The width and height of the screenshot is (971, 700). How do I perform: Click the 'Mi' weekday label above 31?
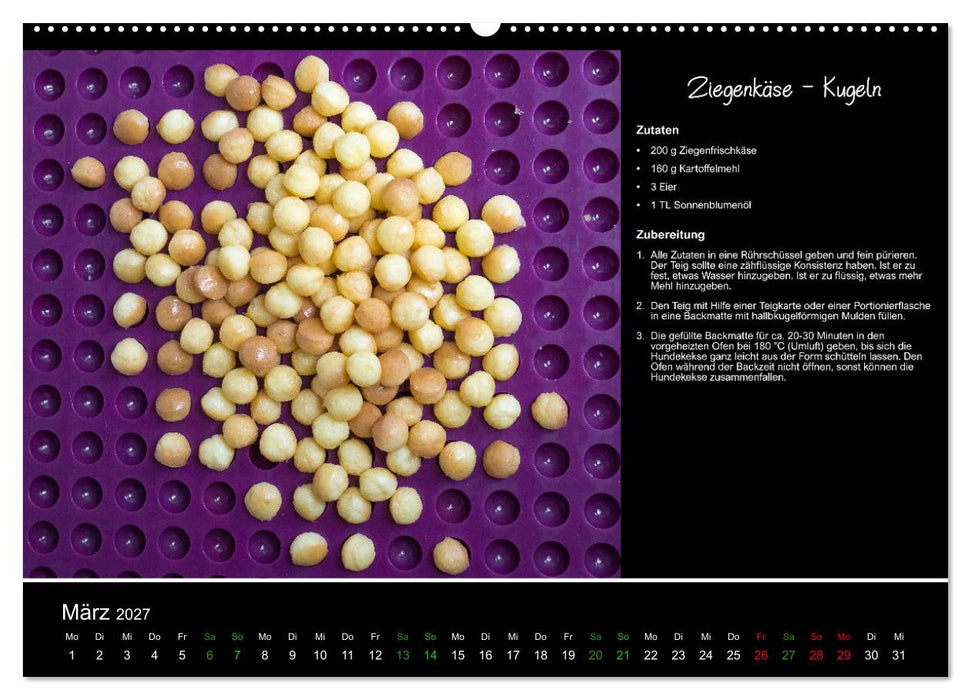pos(899,637)
